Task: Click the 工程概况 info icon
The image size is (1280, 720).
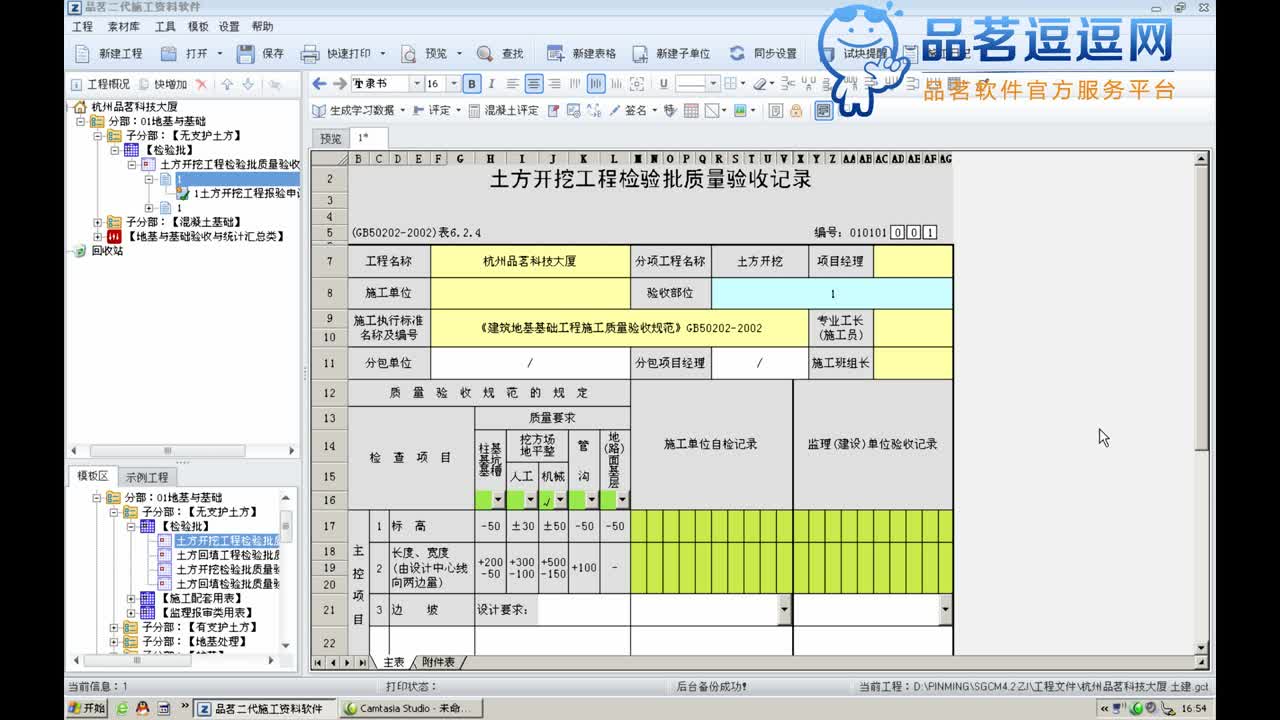Action: 78,85
